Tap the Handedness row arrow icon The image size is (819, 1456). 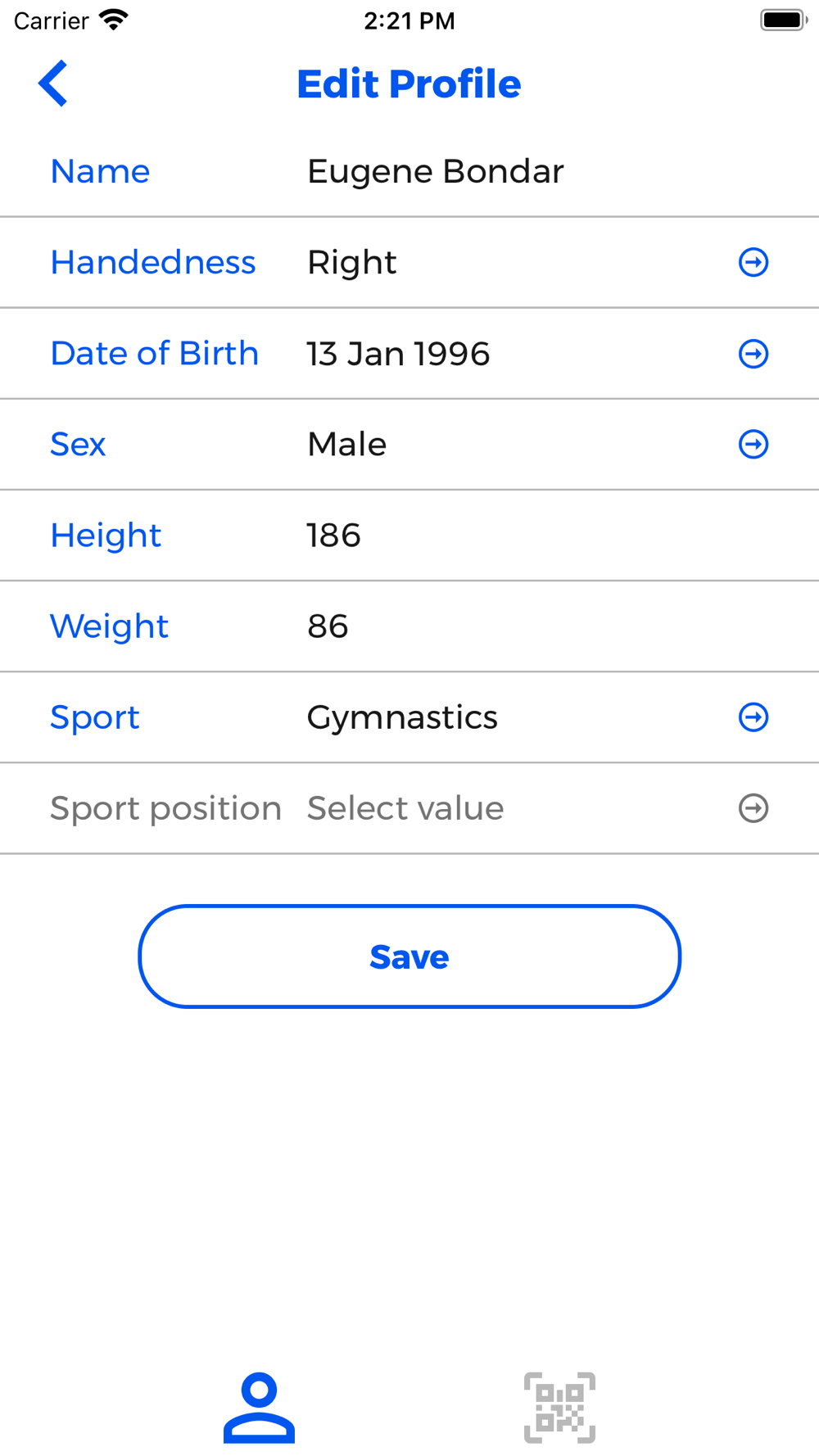(x=753, y=263)
